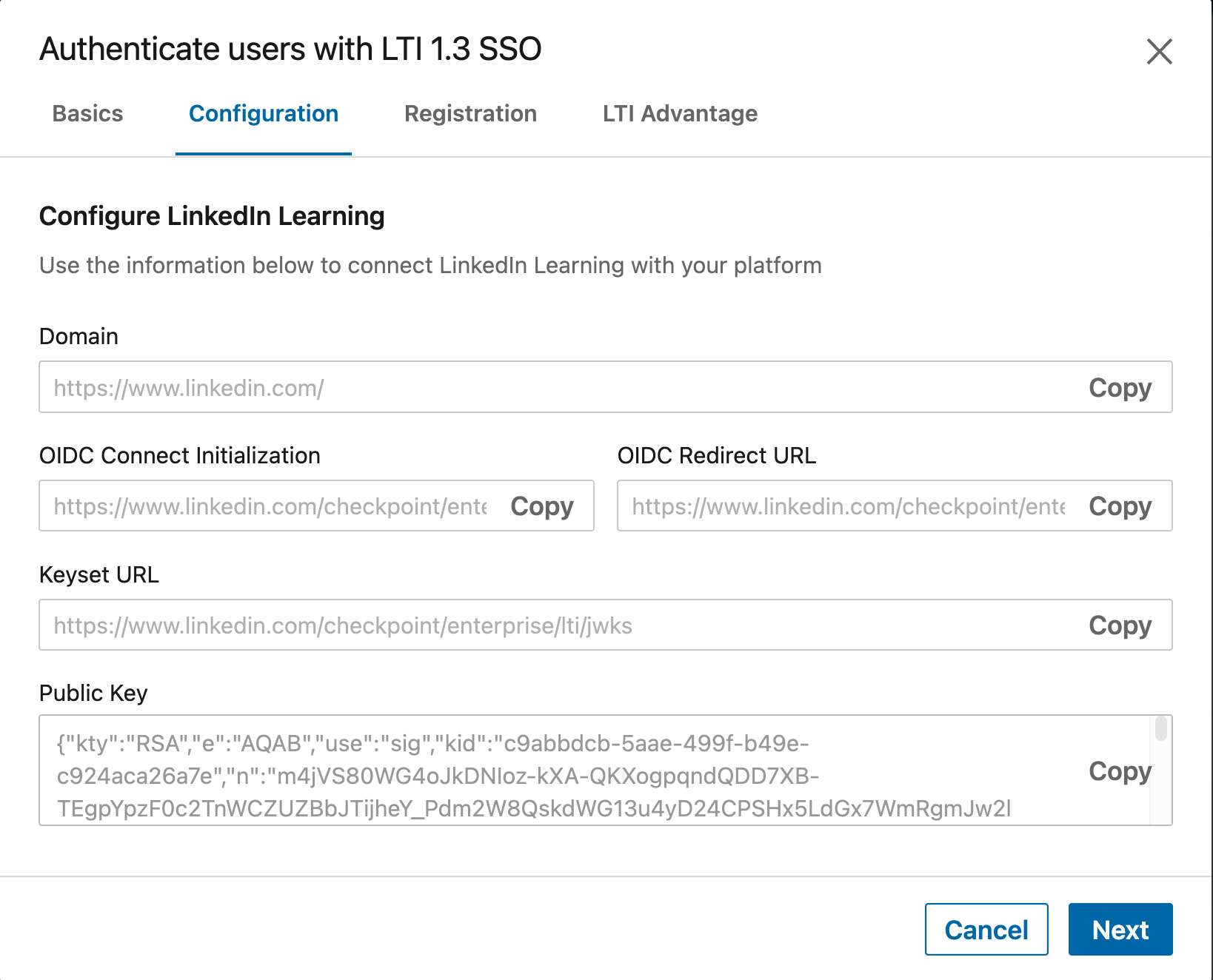
Task: Switch to the Configuration tab
Action: (x=263, y=113)
